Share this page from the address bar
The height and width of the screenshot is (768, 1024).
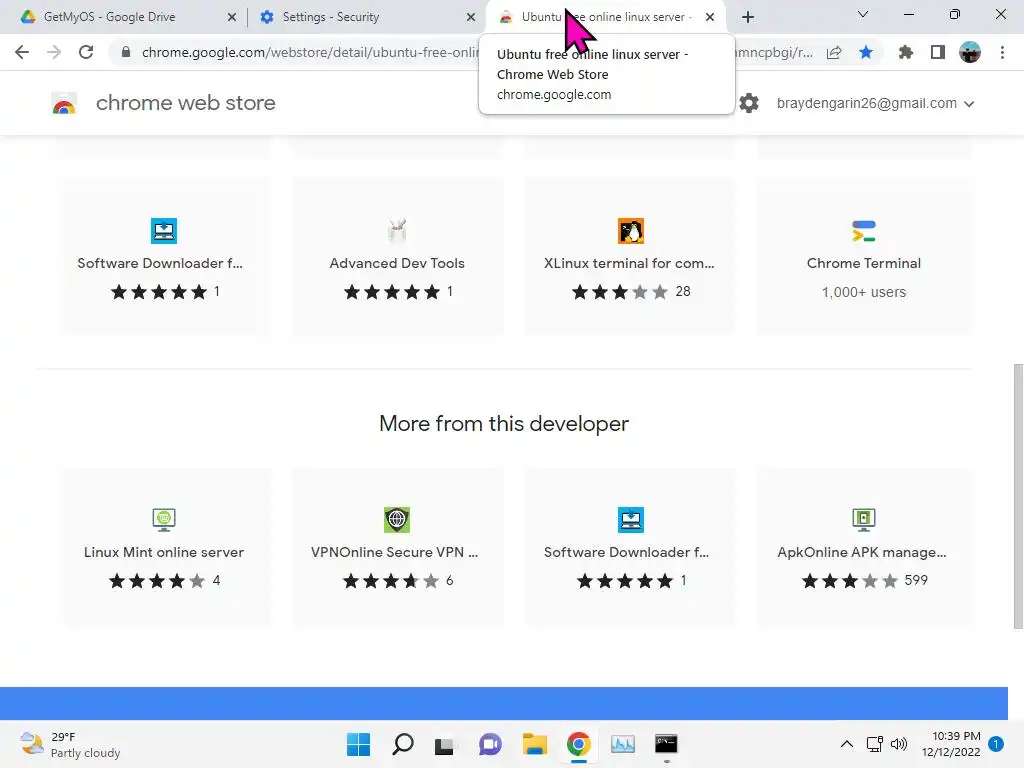834,52
